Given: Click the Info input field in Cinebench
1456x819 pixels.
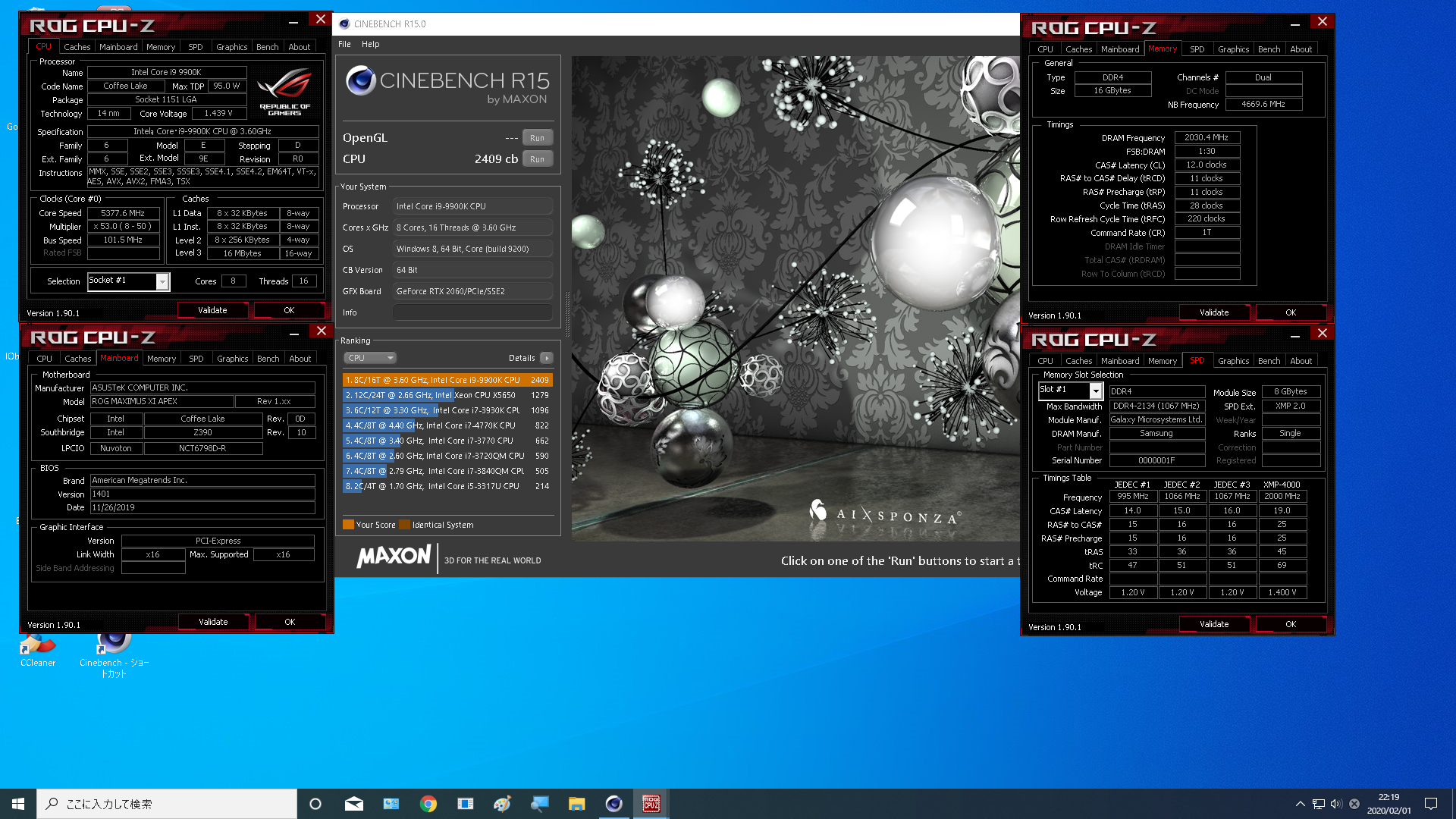Looking at the screenshot, I should point(472,312).
